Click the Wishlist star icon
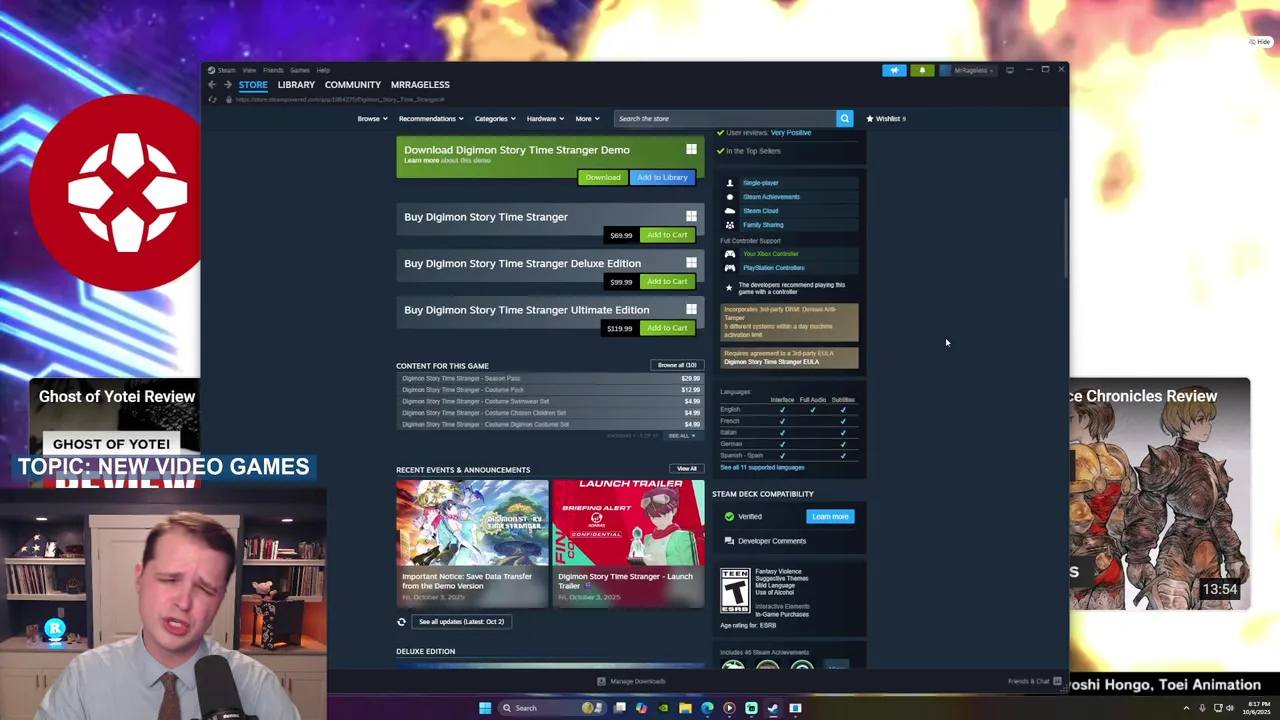1280x720 pixels. [870, 118]
